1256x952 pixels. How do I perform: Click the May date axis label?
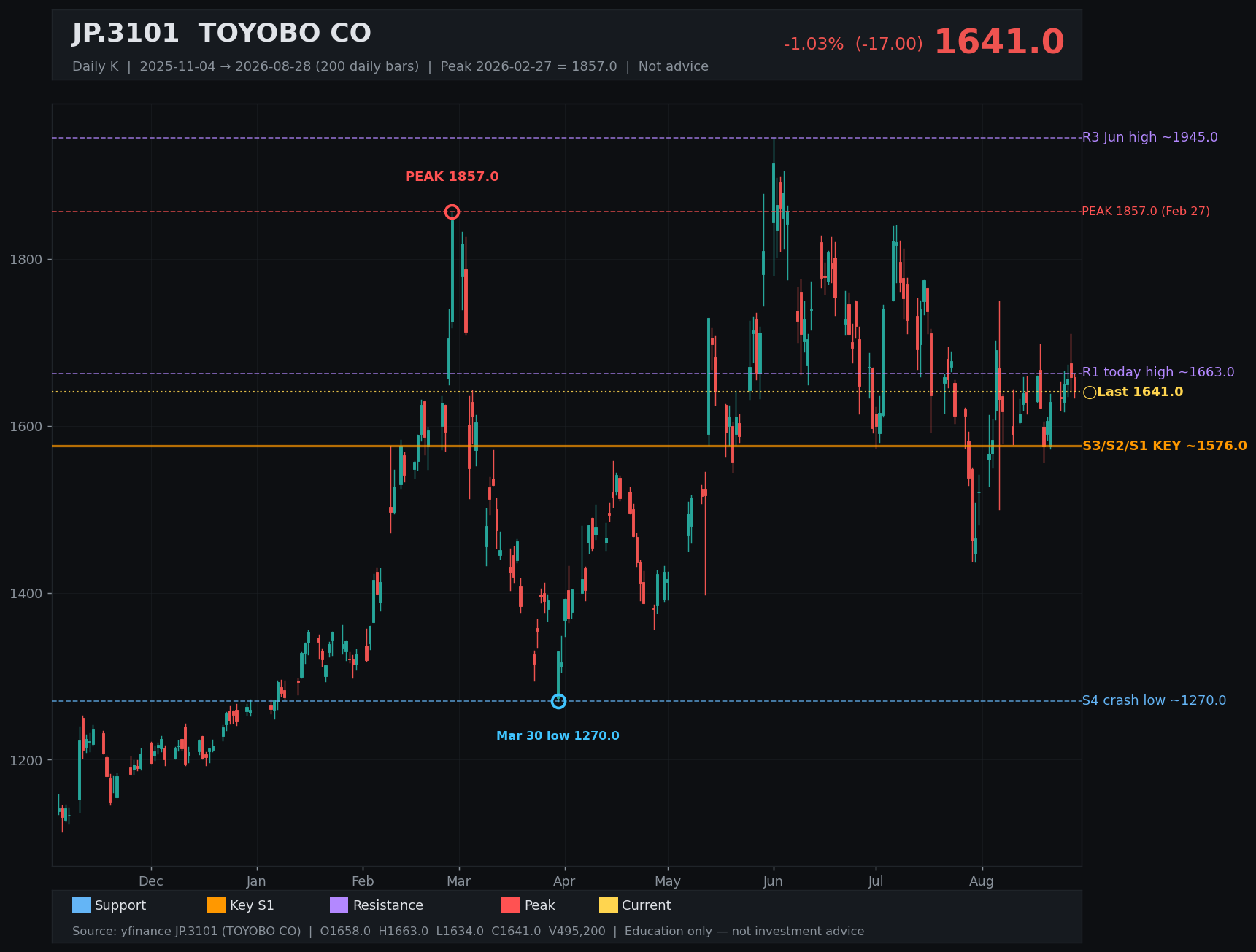click(668, 881)
